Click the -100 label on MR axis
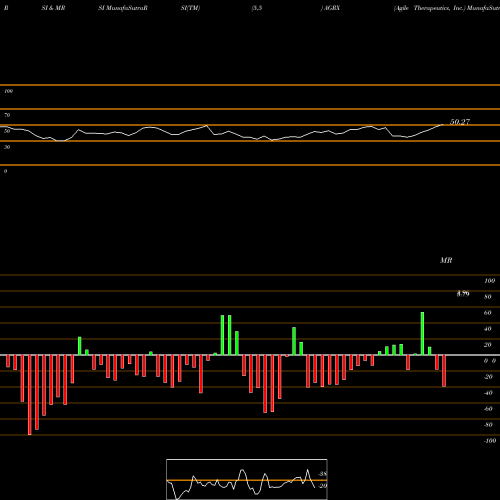The width and height of the screenshot is (500, 500). point(490,441)
